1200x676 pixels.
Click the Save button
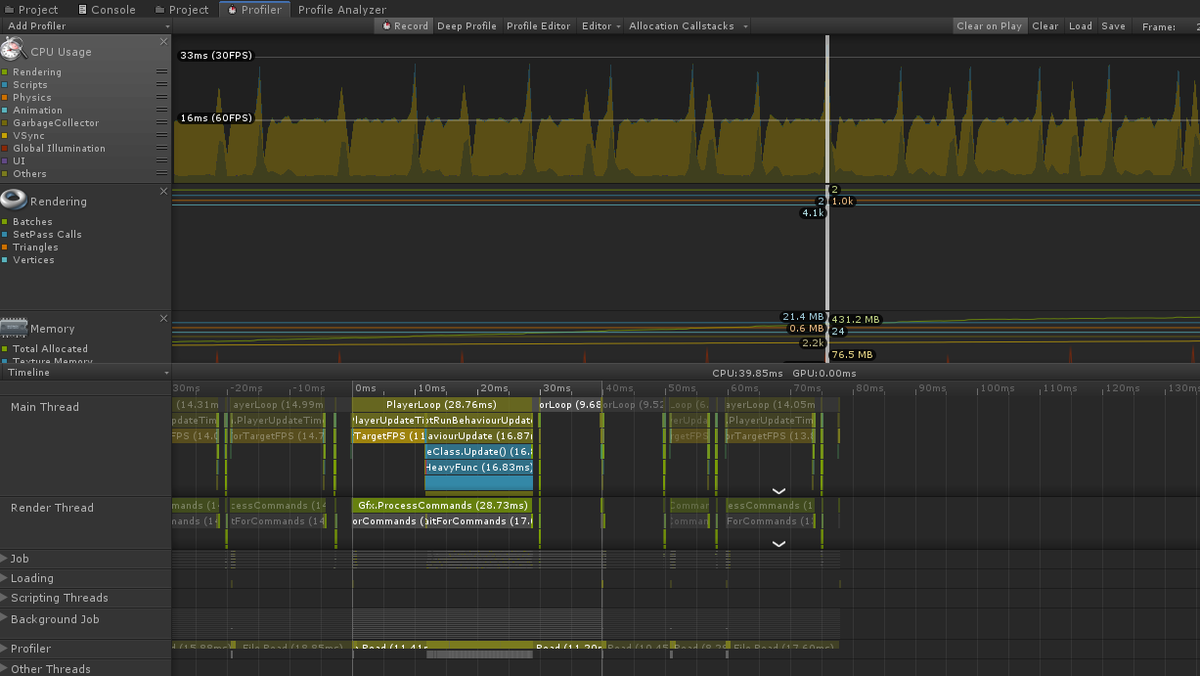[1113, 26]
